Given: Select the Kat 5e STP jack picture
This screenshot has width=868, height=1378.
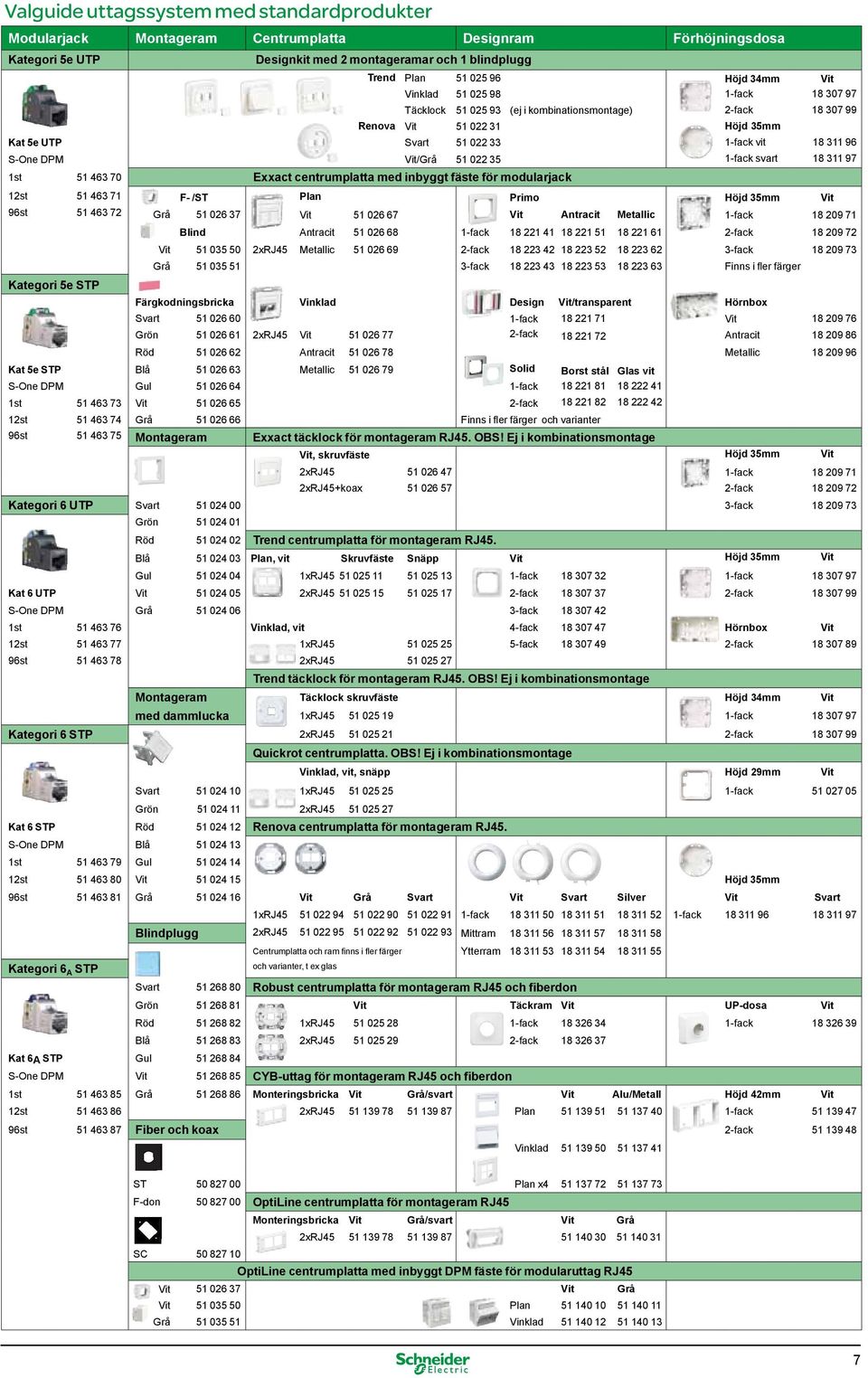Looking at the screenshot, I should click(x=44, y=327).
